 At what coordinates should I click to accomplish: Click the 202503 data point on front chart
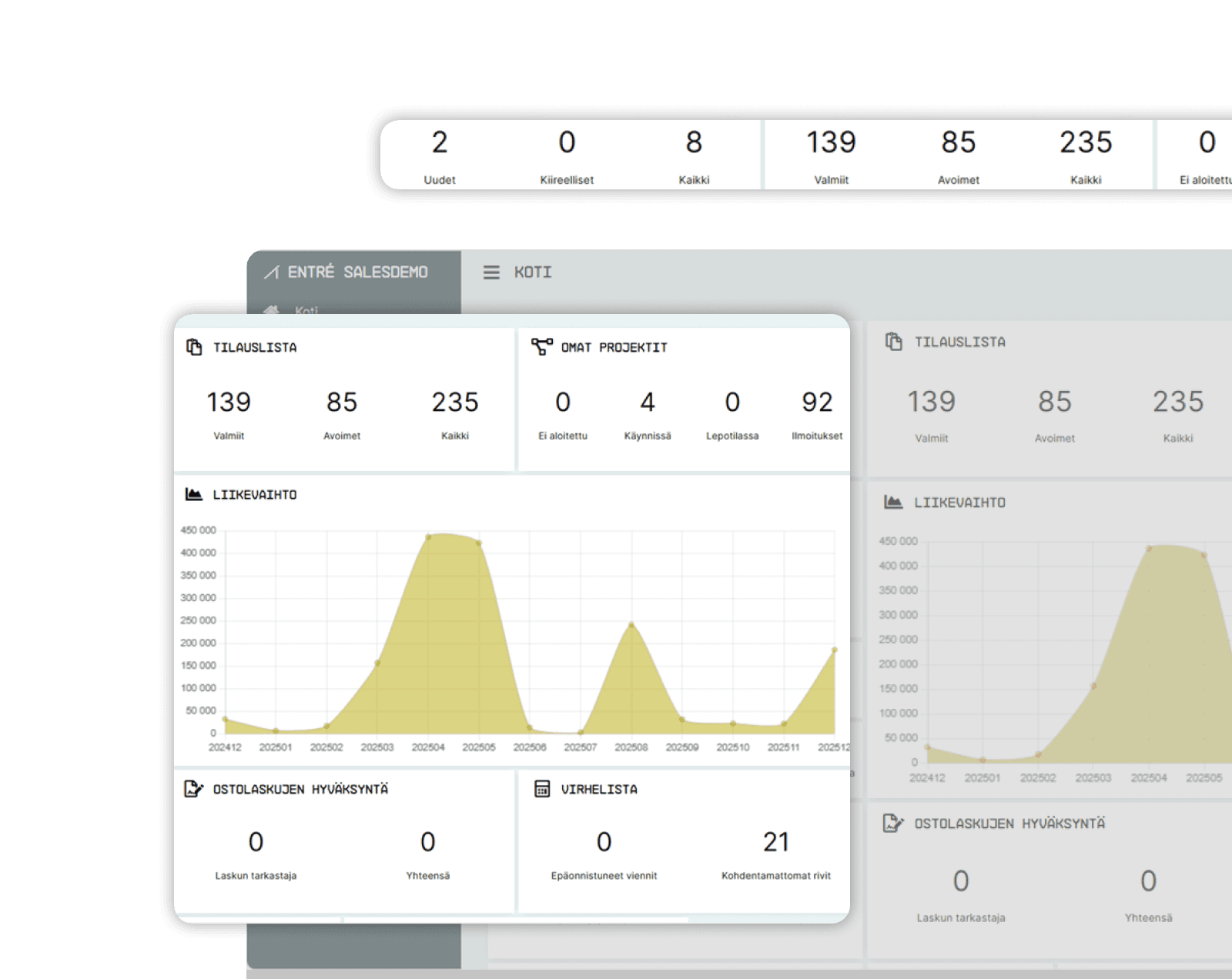coord(377,663)
